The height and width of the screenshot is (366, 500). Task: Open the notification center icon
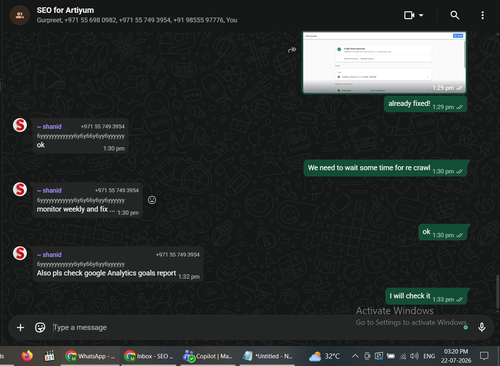pyautogui.click(x=484, y=356)
